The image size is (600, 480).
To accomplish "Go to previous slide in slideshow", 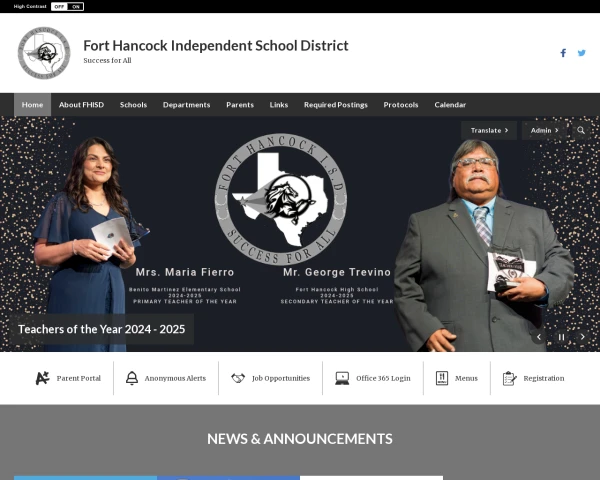I will [x=539, y=337].
